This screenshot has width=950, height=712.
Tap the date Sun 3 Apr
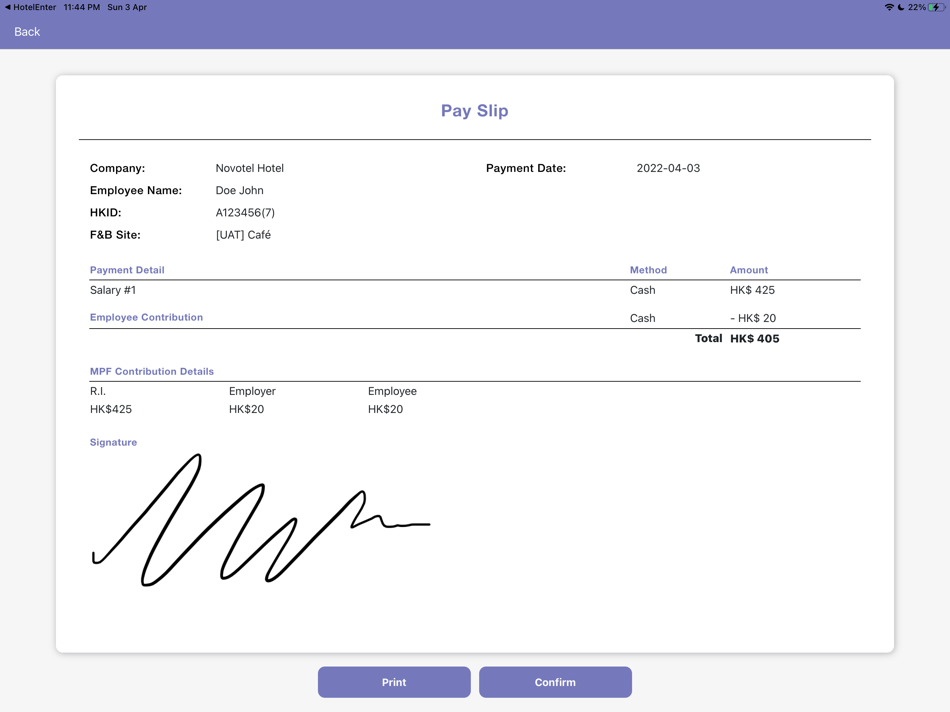[127, 7]
